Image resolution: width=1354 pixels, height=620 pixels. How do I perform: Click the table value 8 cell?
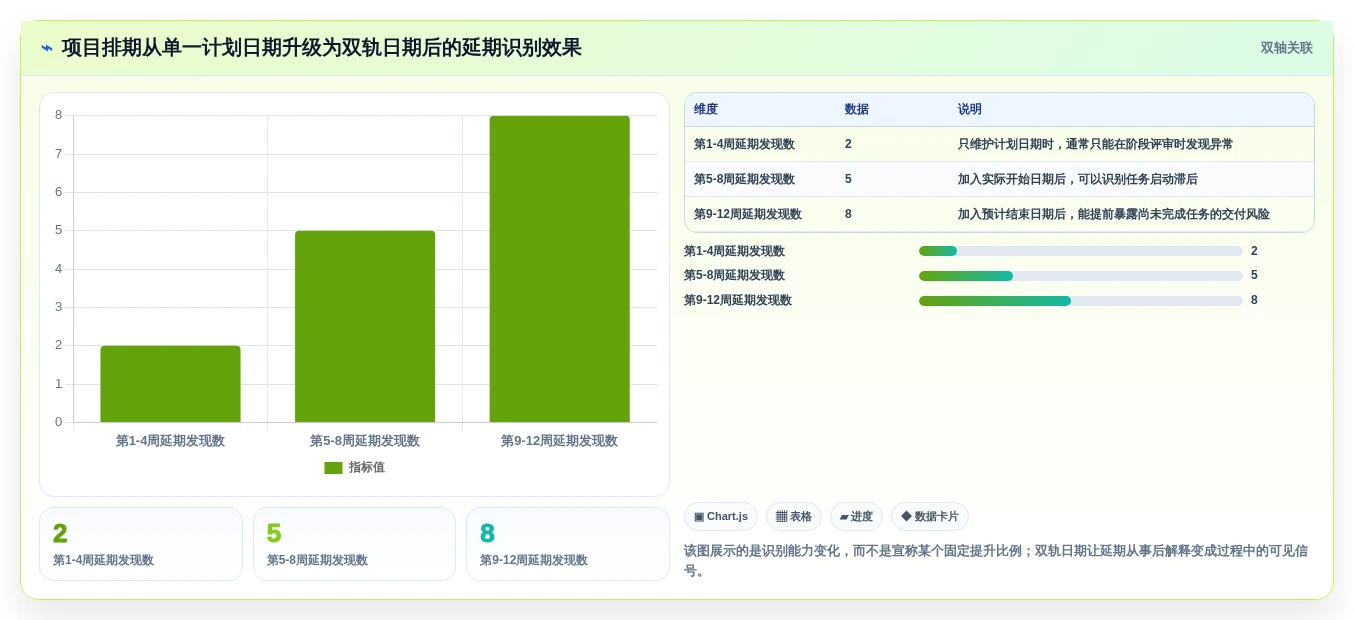point(848,214)
